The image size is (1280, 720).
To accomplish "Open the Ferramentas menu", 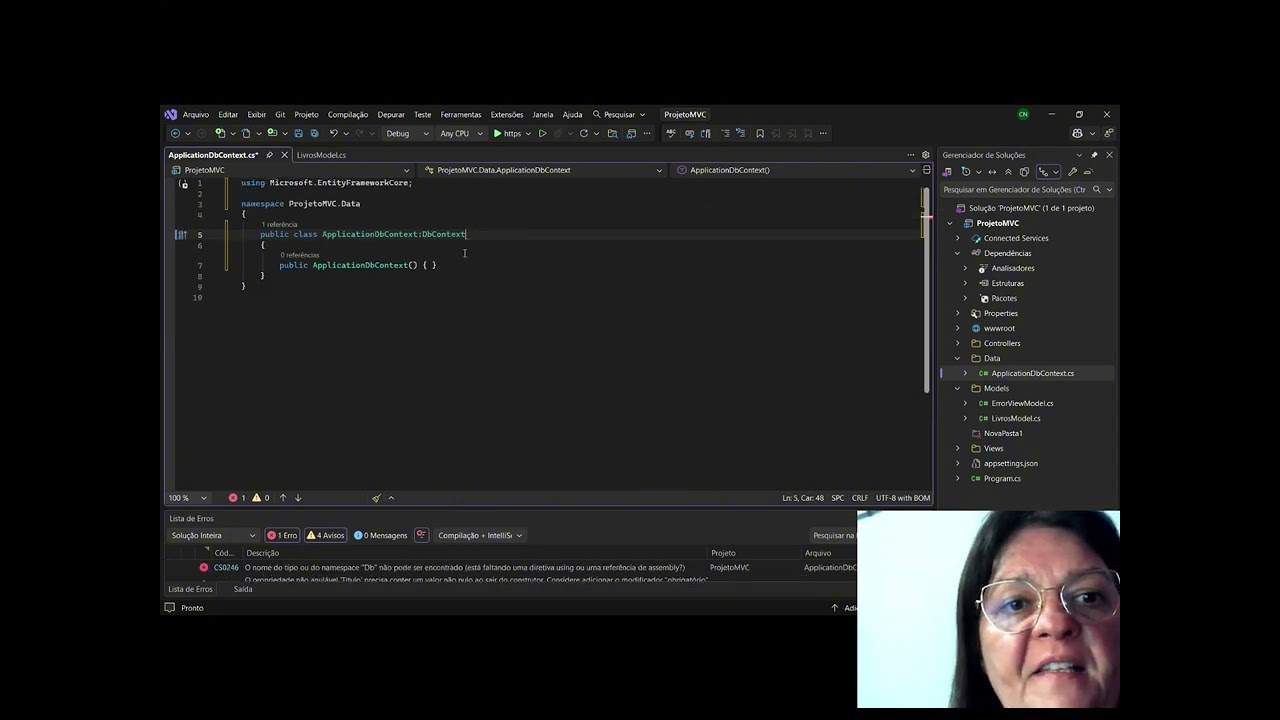I will click(x=461, y=114).
